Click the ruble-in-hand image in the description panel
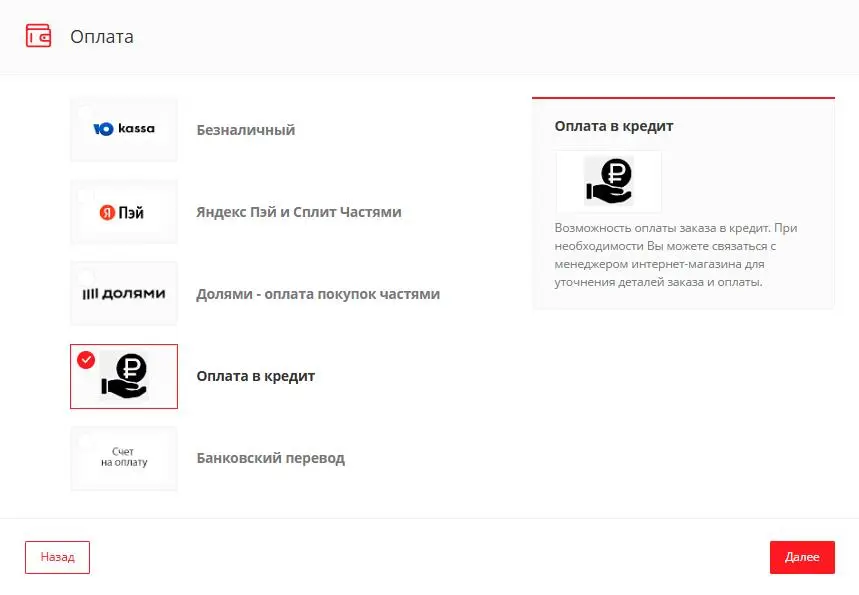Screen dimensions: 859x595 click(608, 182)
